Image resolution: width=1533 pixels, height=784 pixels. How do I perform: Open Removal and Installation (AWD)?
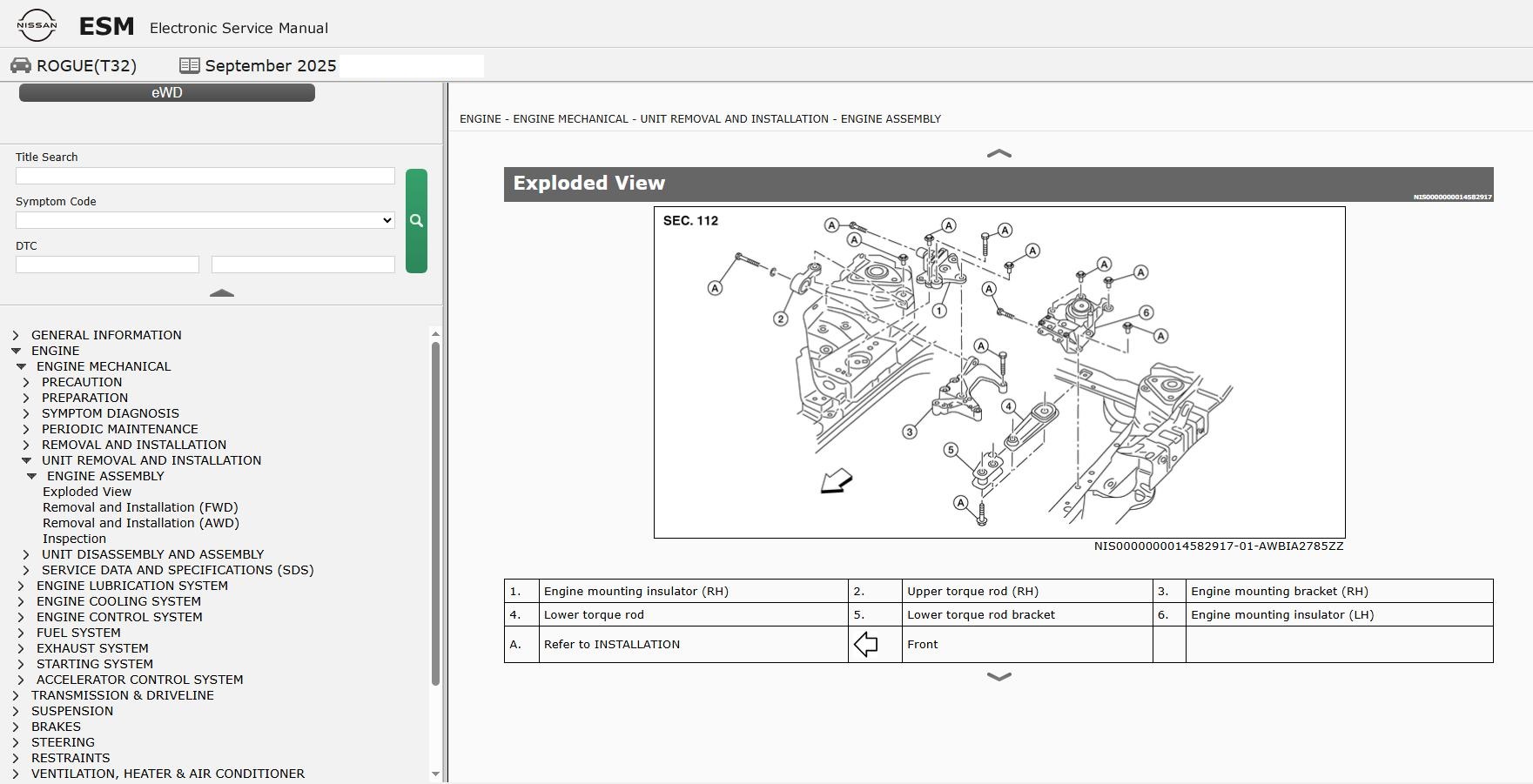(x=141, y=523)
